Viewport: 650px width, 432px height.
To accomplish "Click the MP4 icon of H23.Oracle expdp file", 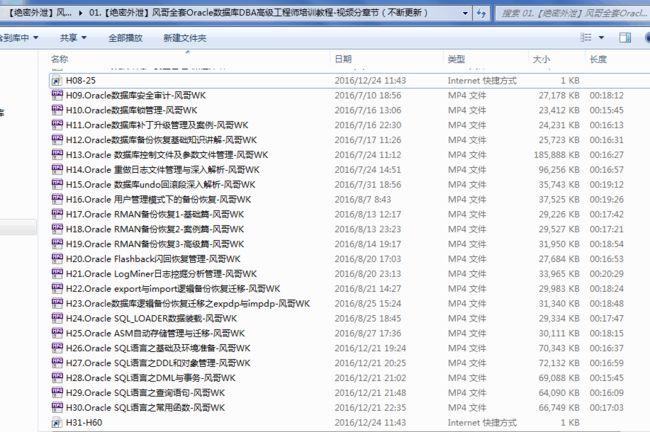I will click(x=57, y=303).
